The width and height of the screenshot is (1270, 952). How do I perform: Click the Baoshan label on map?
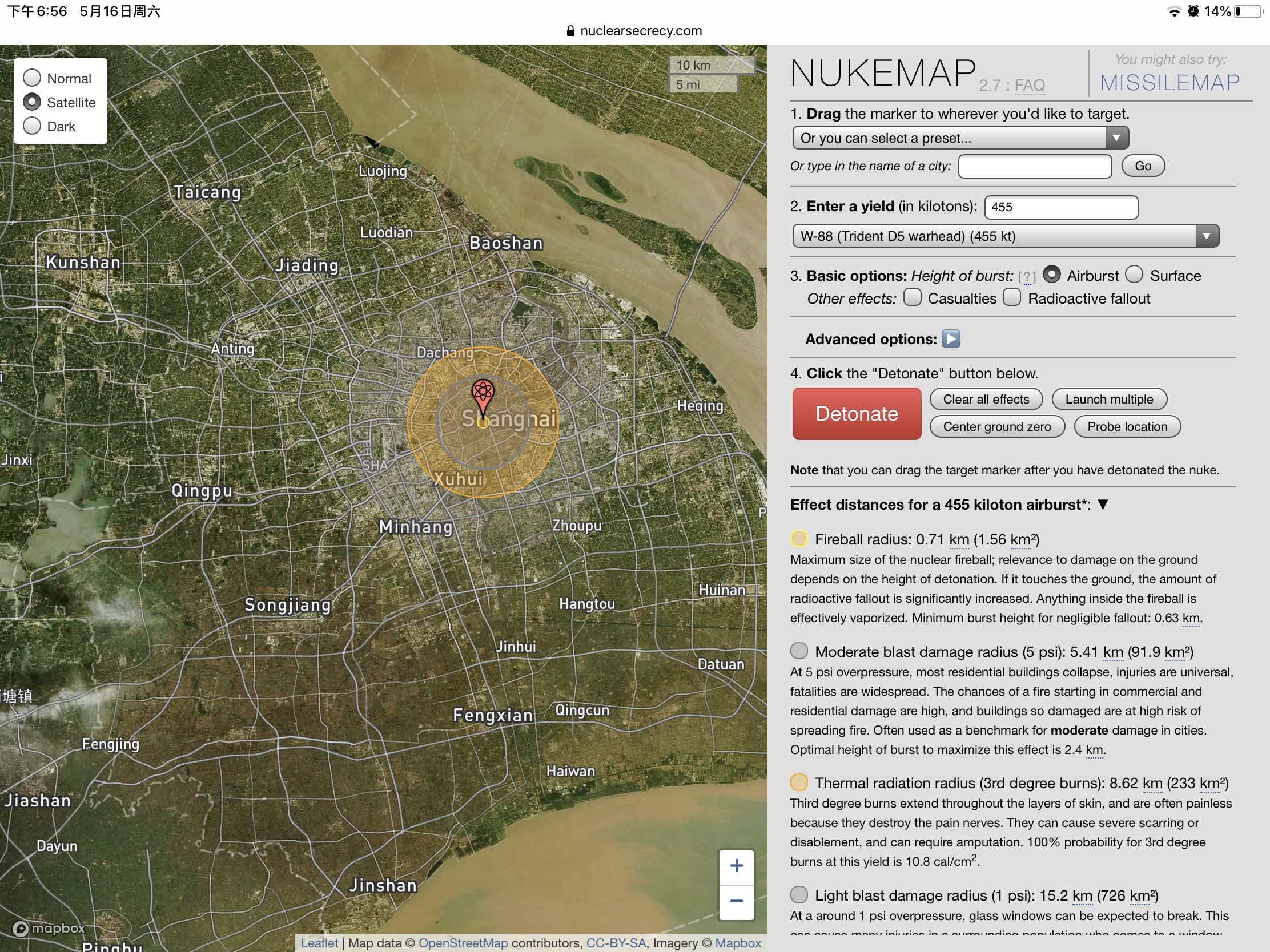[506, 243]
